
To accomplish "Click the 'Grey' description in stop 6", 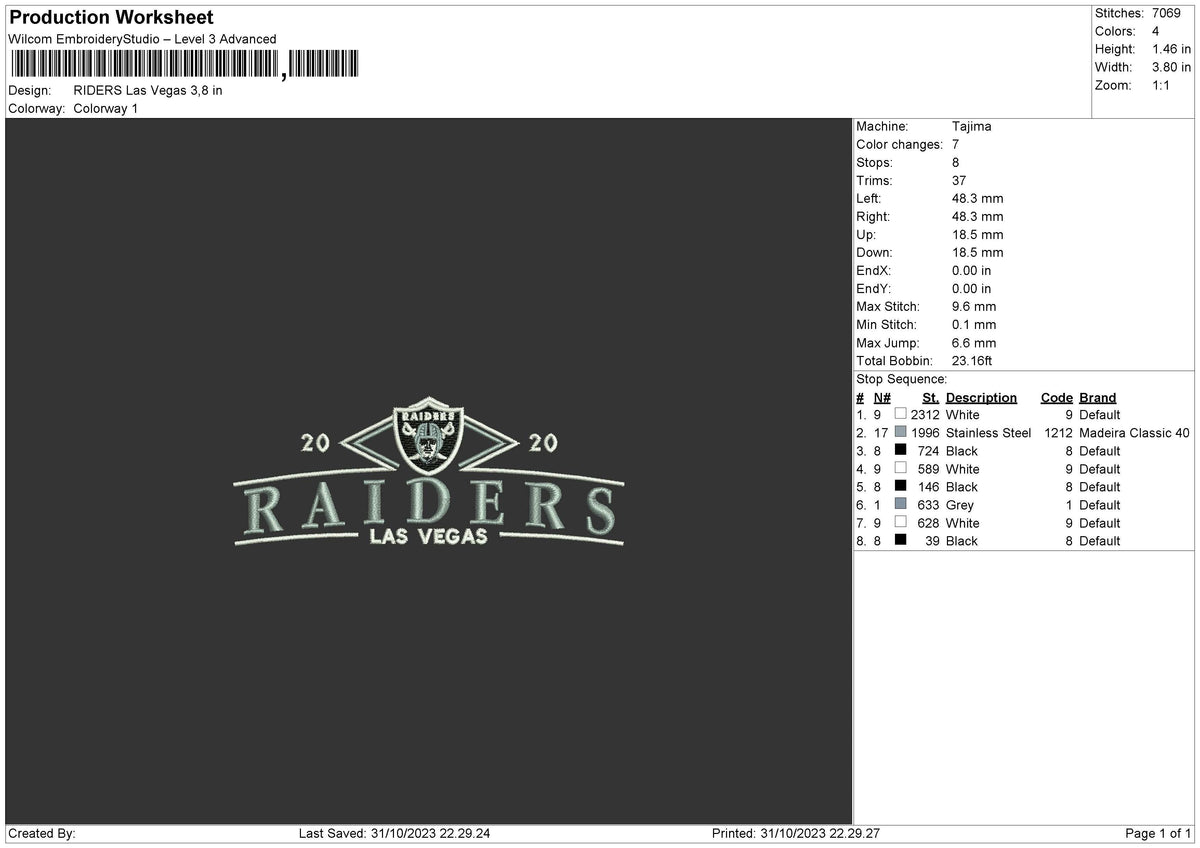I will point(960,505).
